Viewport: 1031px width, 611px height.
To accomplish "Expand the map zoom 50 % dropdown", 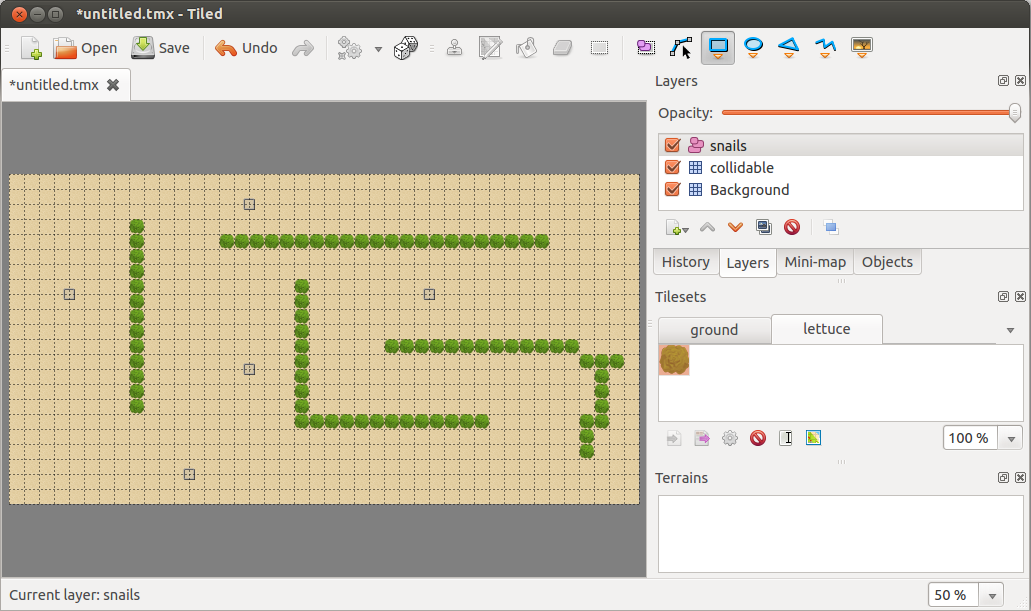I will click(x=992, y=595).
